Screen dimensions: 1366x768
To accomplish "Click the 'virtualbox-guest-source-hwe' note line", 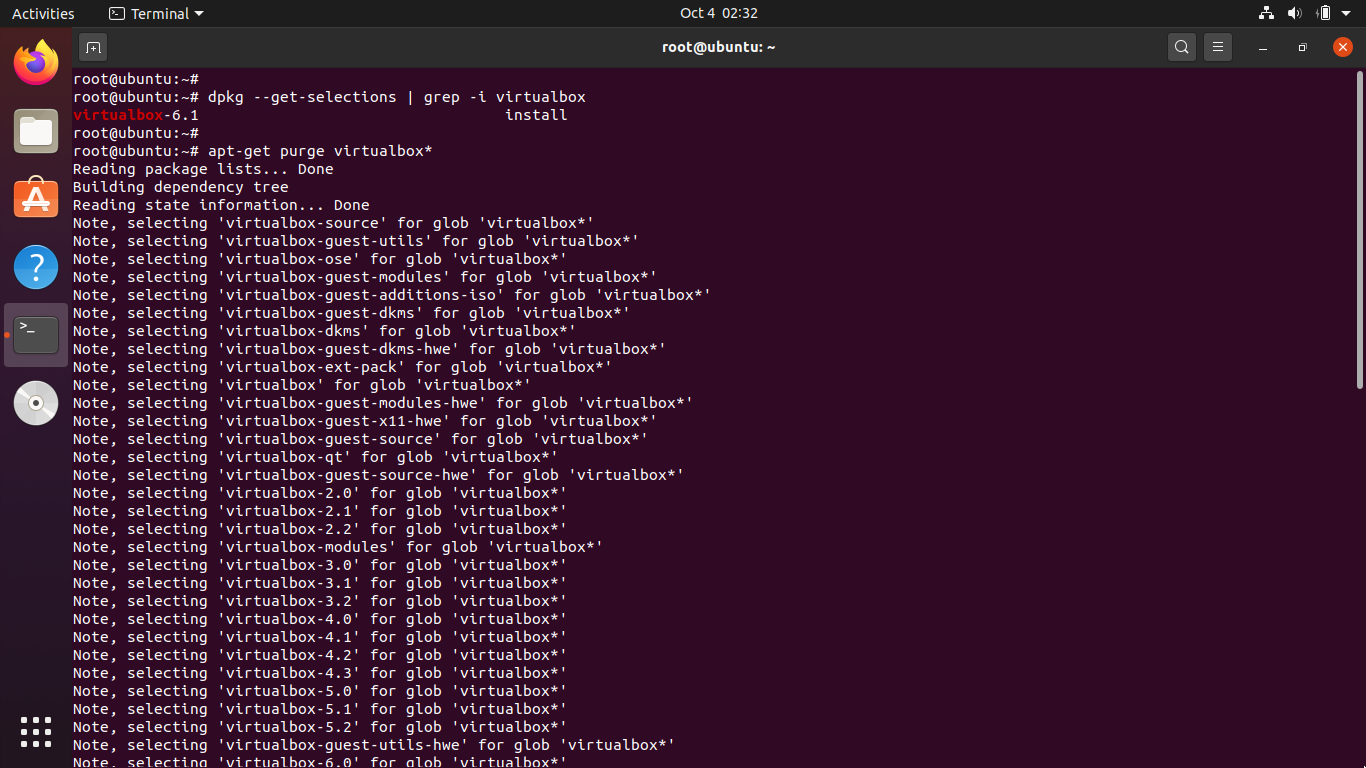I will click(x=379, y=475).
